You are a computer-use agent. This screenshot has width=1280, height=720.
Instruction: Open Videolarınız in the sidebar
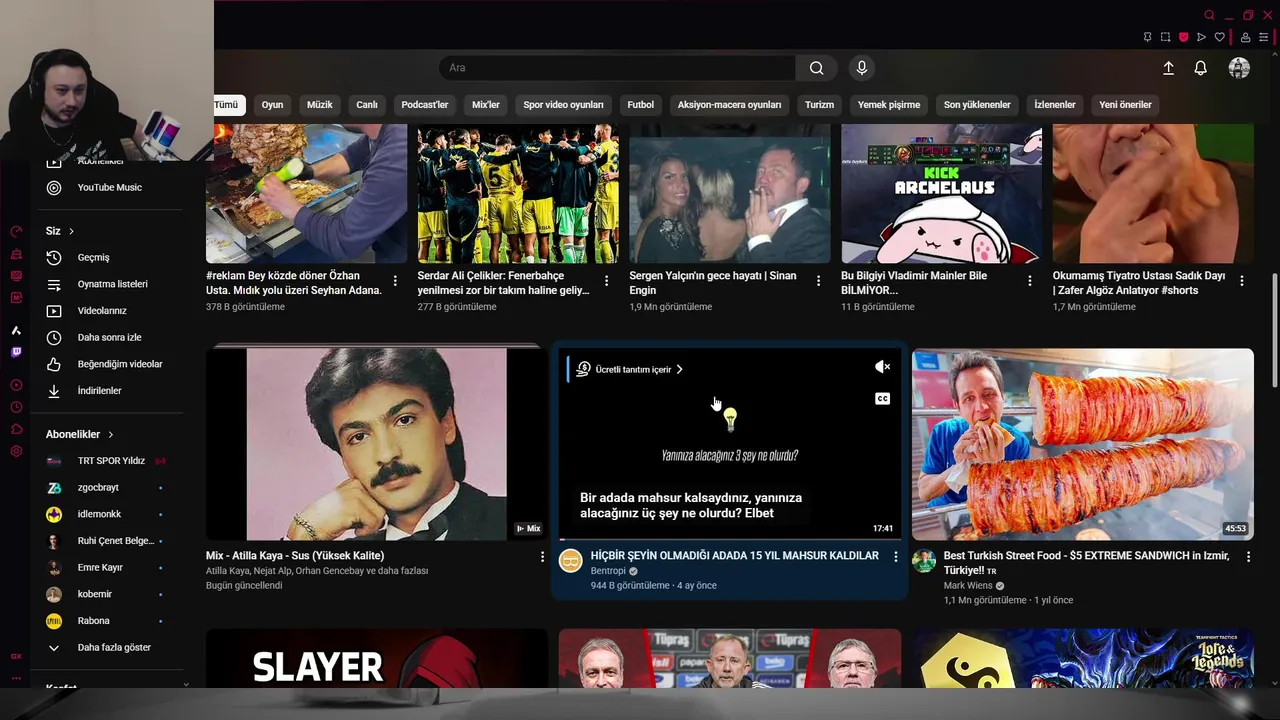tap(110, 311)
